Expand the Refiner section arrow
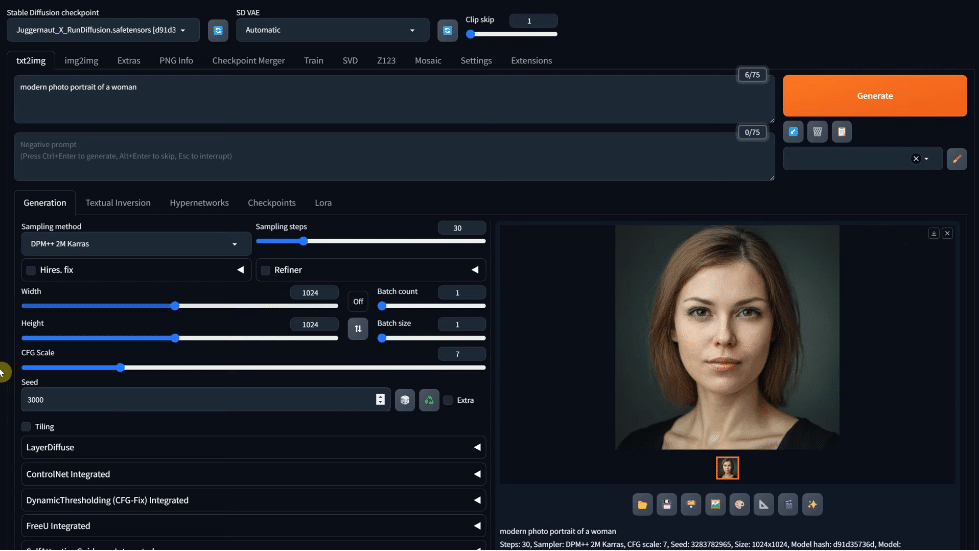979x551 pixels. point(475,270)
